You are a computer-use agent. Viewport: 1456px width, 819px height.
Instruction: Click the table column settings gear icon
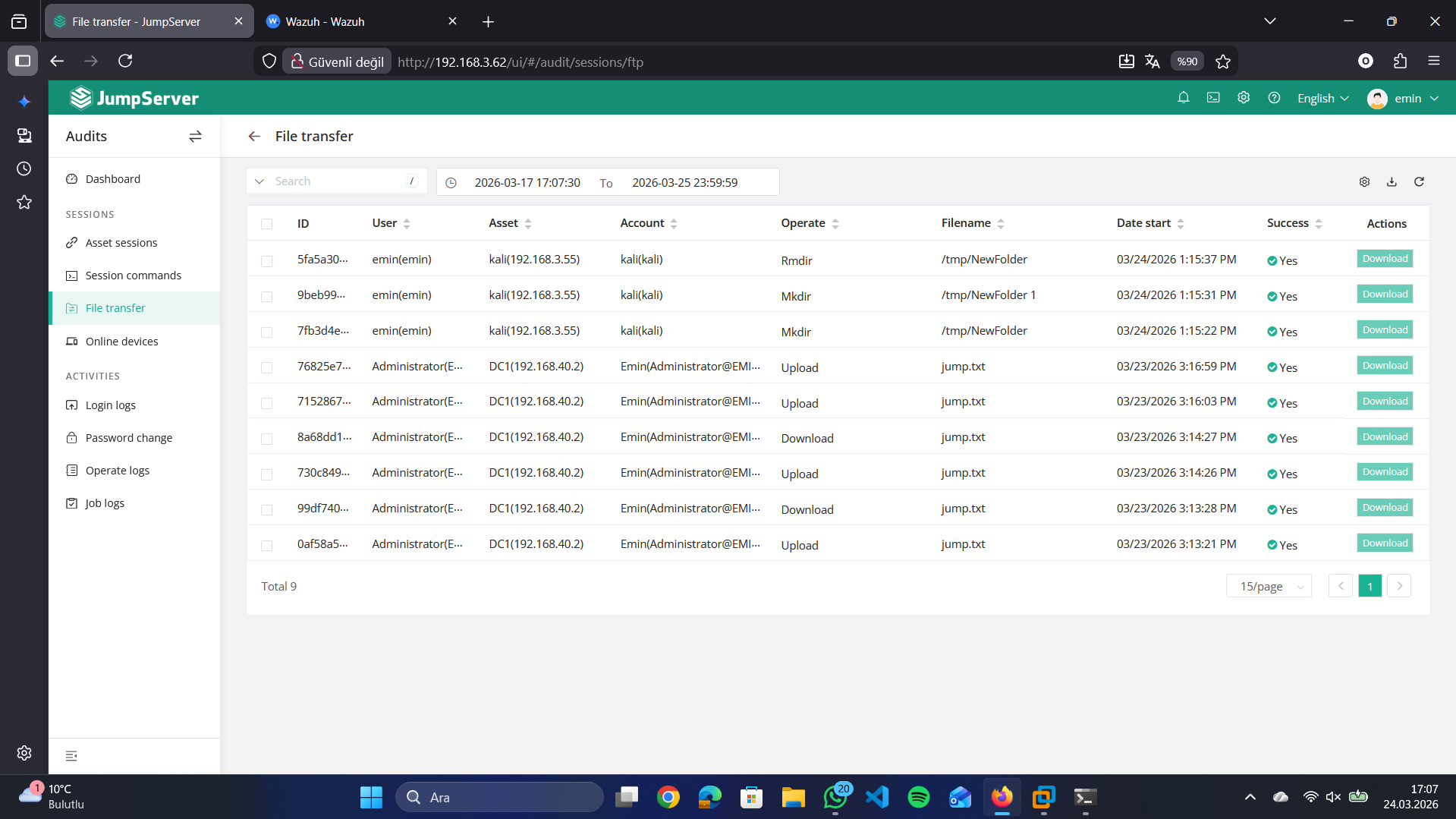(x=1364, y=182)
